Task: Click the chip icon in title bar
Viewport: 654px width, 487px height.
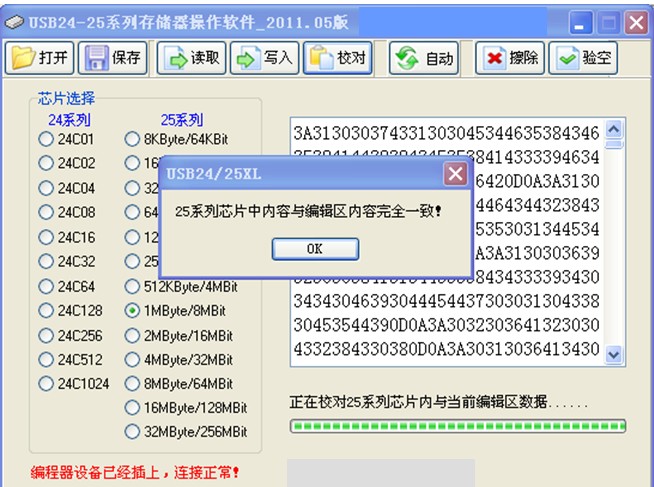Action: point(15,22)
